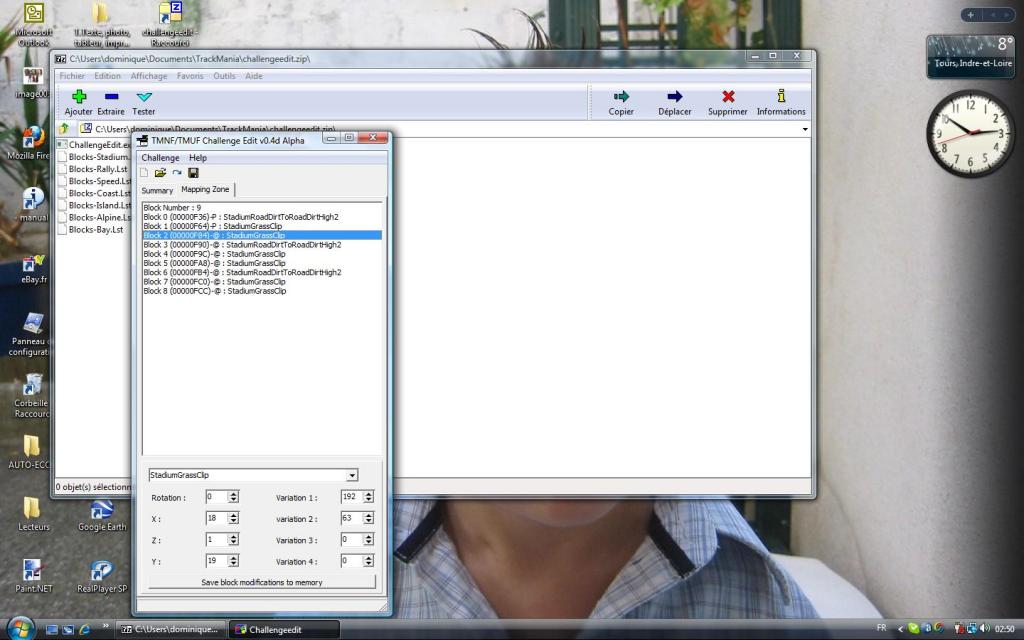
Task: Click the Variation 1 spinner arrows
Action: click(368, 497)
